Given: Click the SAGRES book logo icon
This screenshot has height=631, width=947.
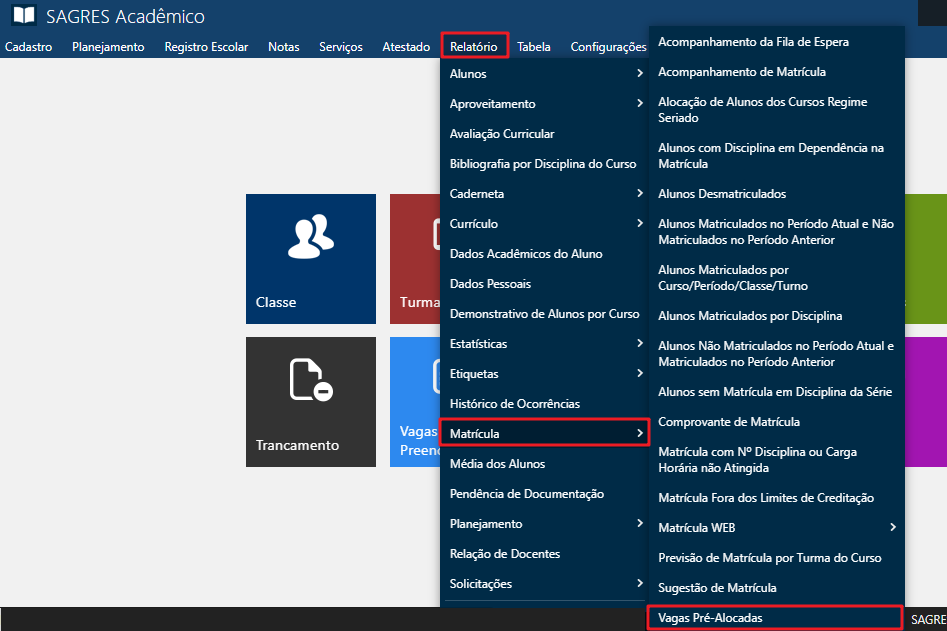Looking at the screenshot, I should (x=24, y=15).
